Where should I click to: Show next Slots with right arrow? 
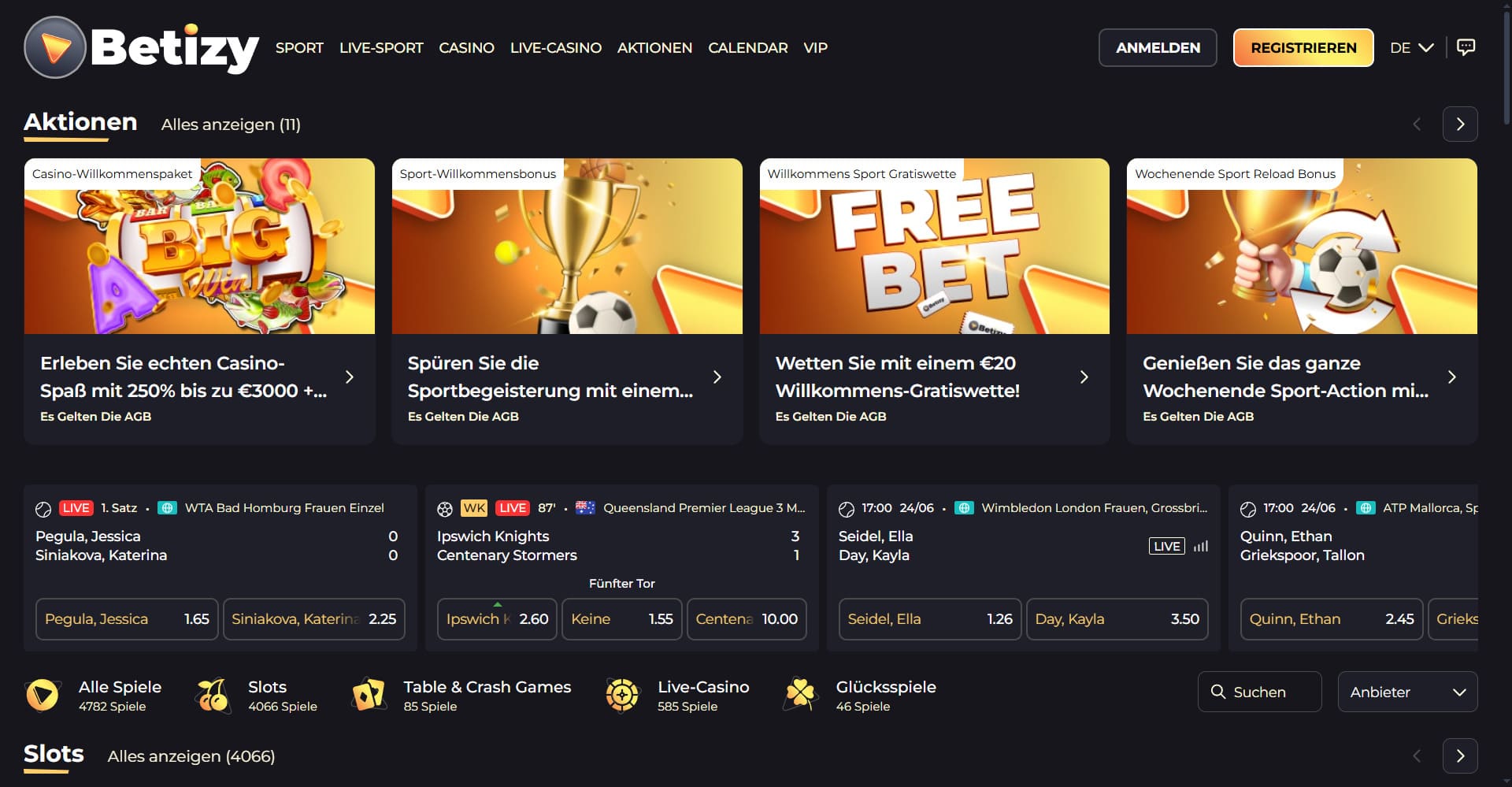tap(1460, 756)
